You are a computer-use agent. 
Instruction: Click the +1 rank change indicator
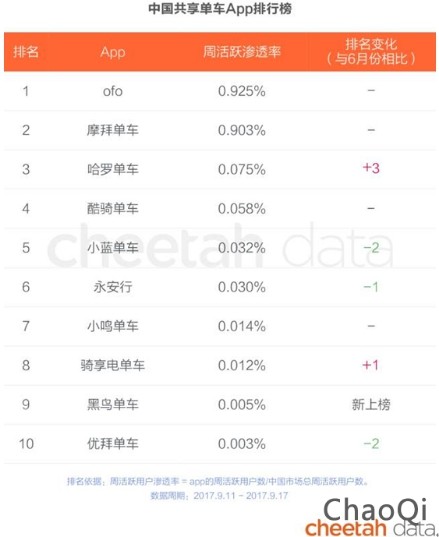371,365
